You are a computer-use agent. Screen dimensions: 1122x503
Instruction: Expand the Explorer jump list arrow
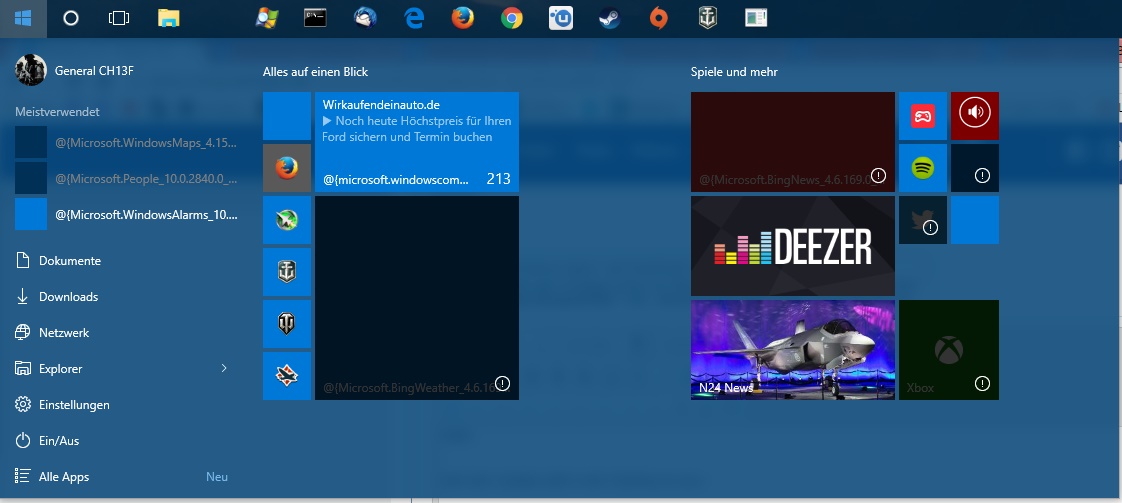[x=224, y=368]
